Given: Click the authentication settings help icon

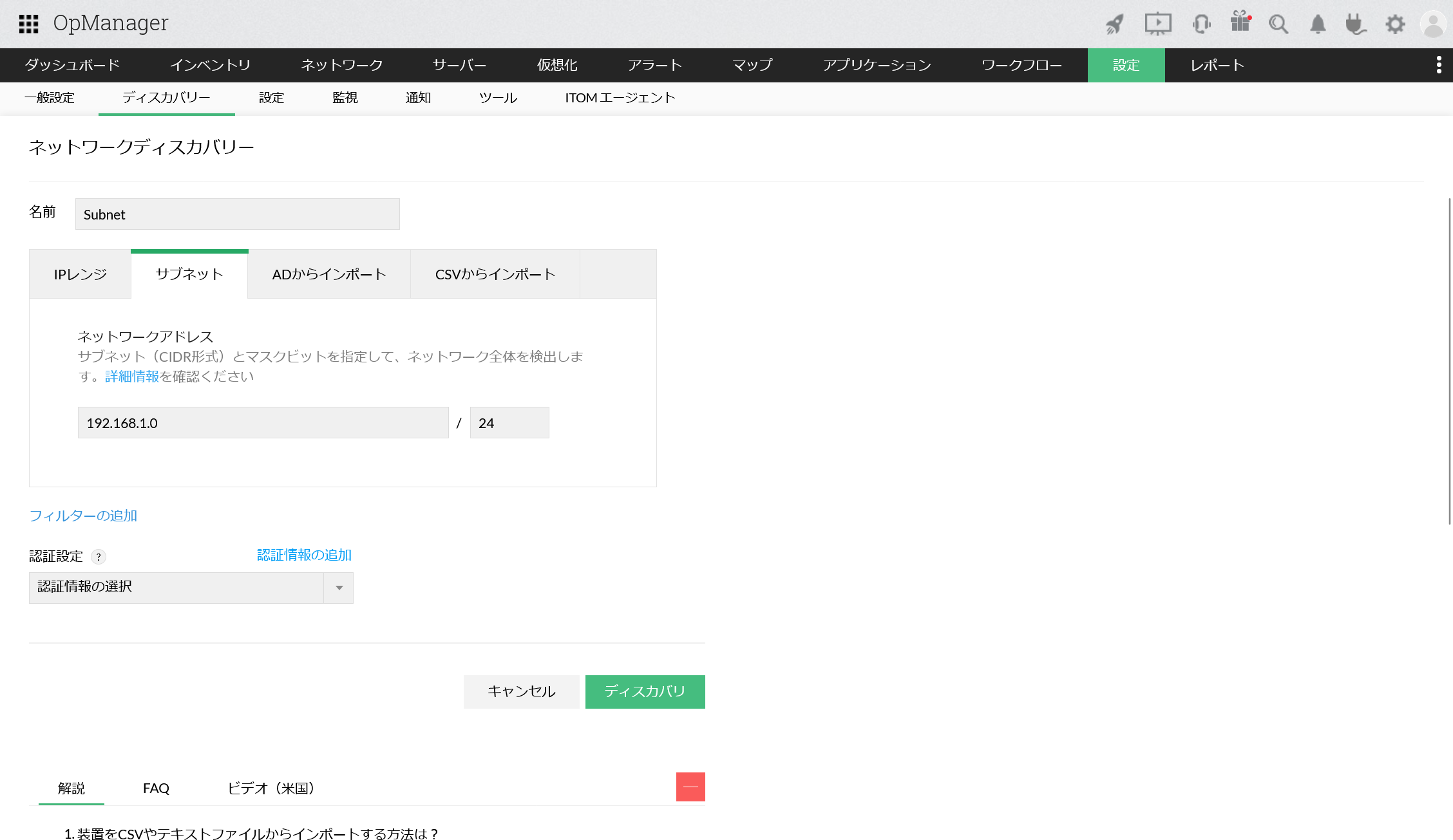Looking at the screenshot, I should (99, 557).
